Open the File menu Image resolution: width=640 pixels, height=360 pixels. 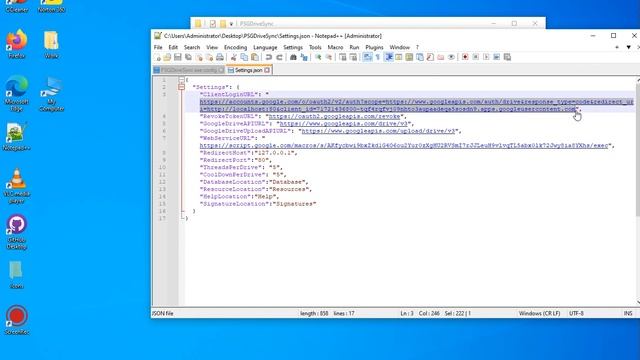click(x=158, y=47)
